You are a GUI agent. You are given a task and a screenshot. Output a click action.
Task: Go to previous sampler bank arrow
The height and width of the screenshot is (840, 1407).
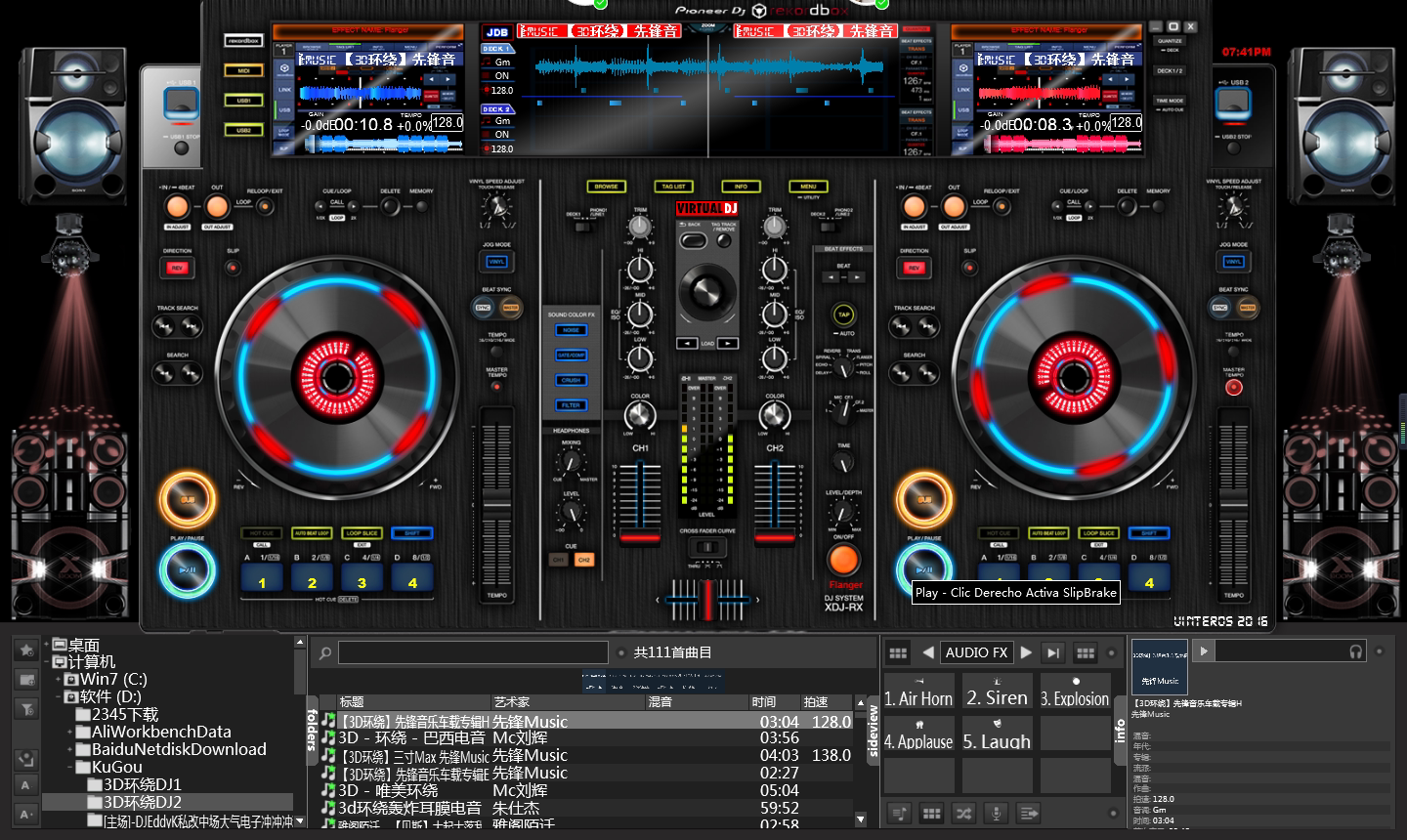[927, 652]
